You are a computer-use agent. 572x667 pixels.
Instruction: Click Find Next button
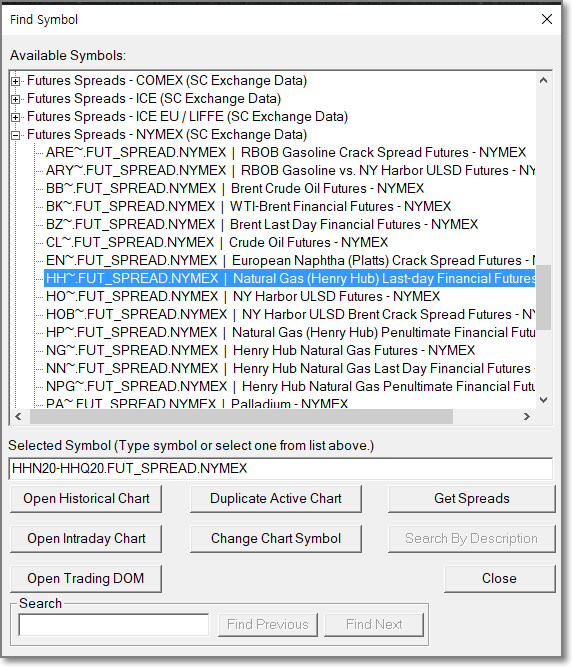(x=374, y=624)
